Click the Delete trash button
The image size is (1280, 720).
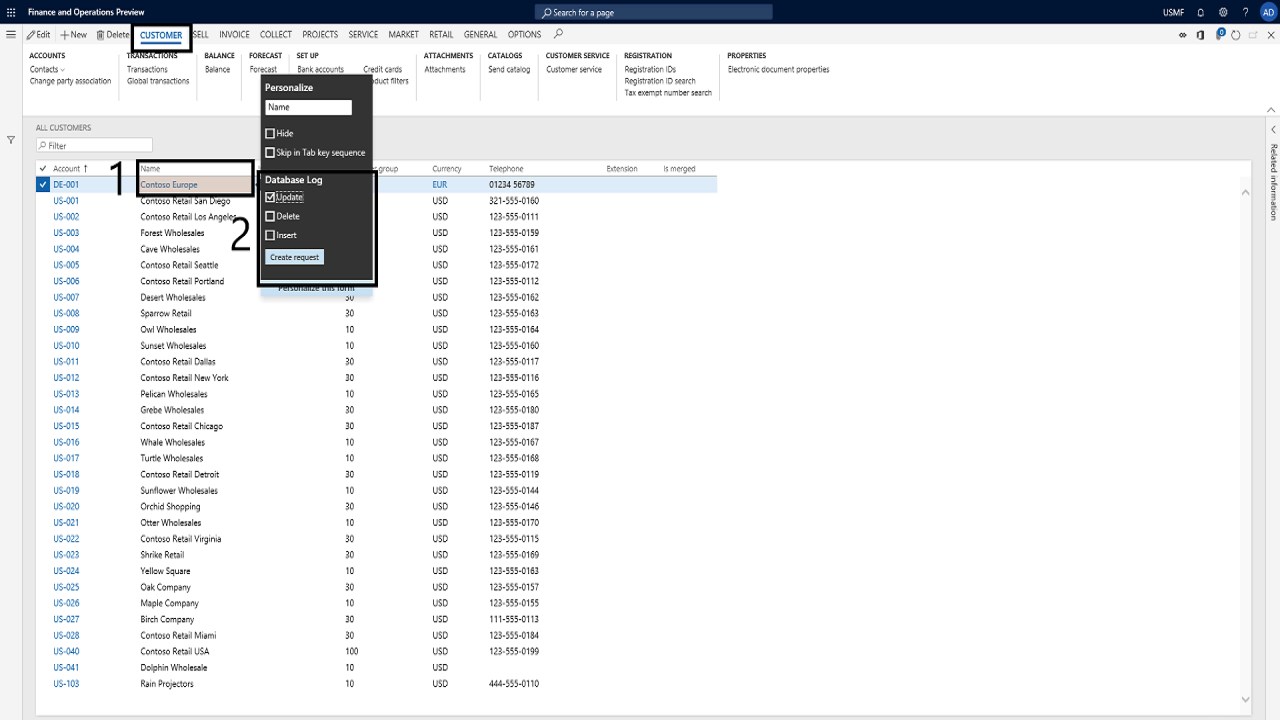[113, 35]
